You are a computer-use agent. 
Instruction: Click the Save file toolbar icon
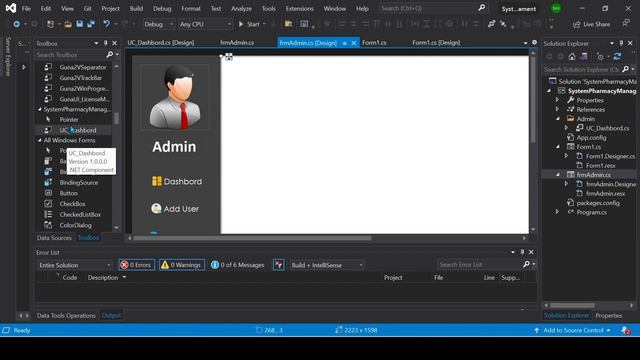point(80,24)
